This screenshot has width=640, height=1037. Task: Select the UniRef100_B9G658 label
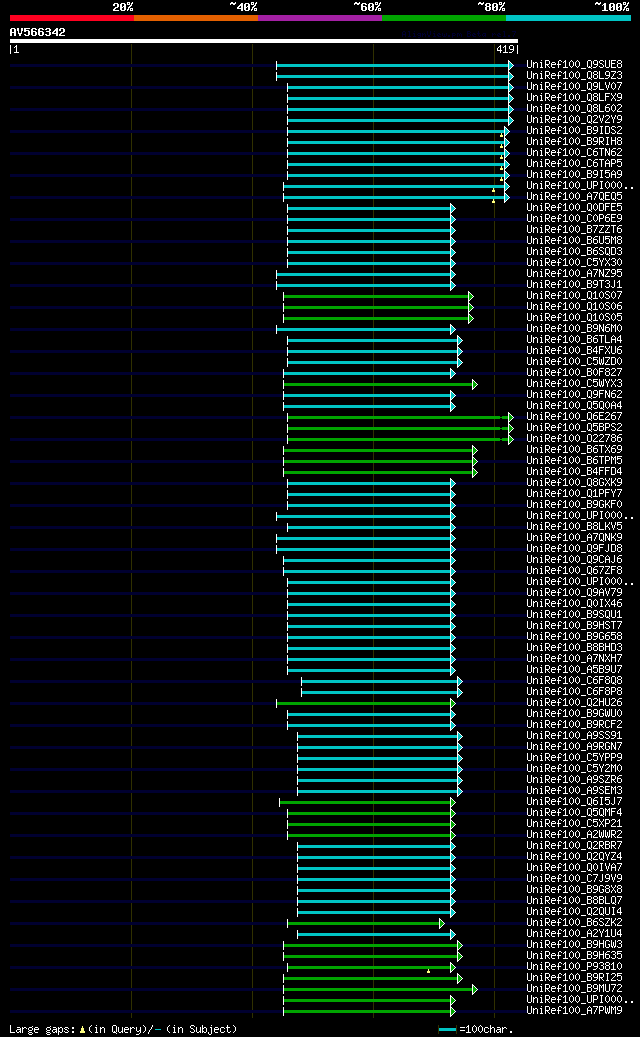[574, 636]
